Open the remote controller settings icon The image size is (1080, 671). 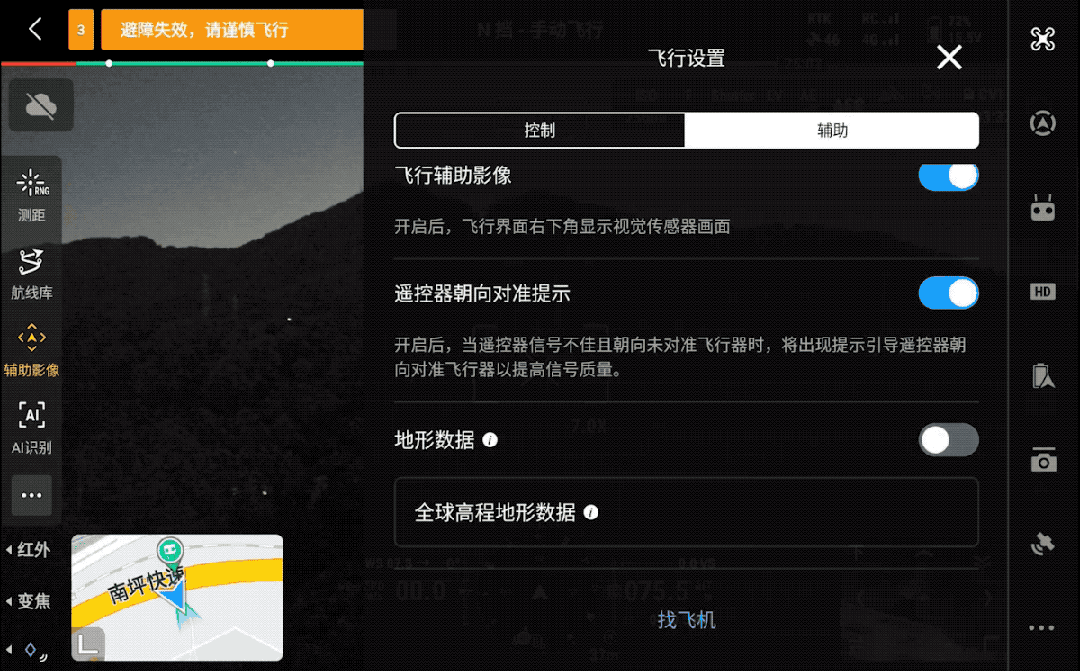coord(1042,208)
